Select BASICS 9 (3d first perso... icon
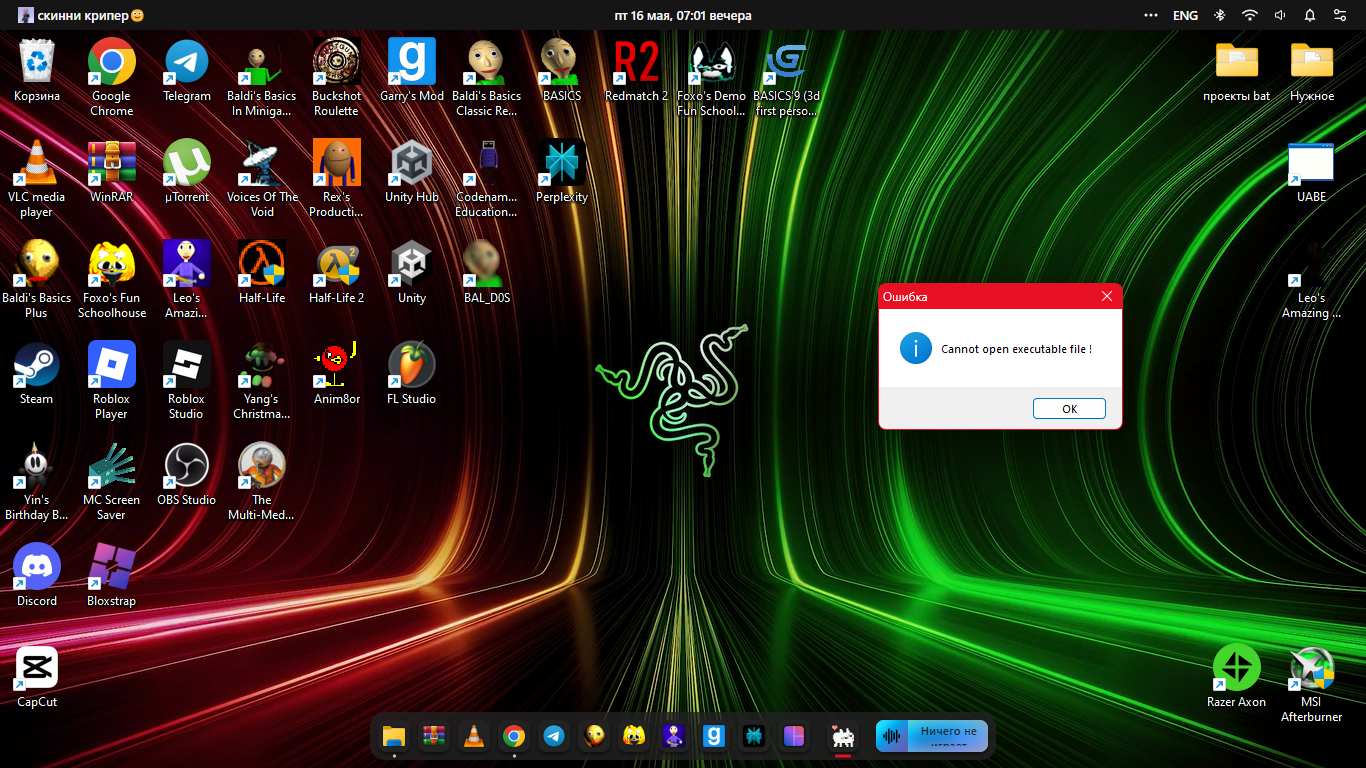Viewport: 1366px width, 768px height. [x=786, y=77]
